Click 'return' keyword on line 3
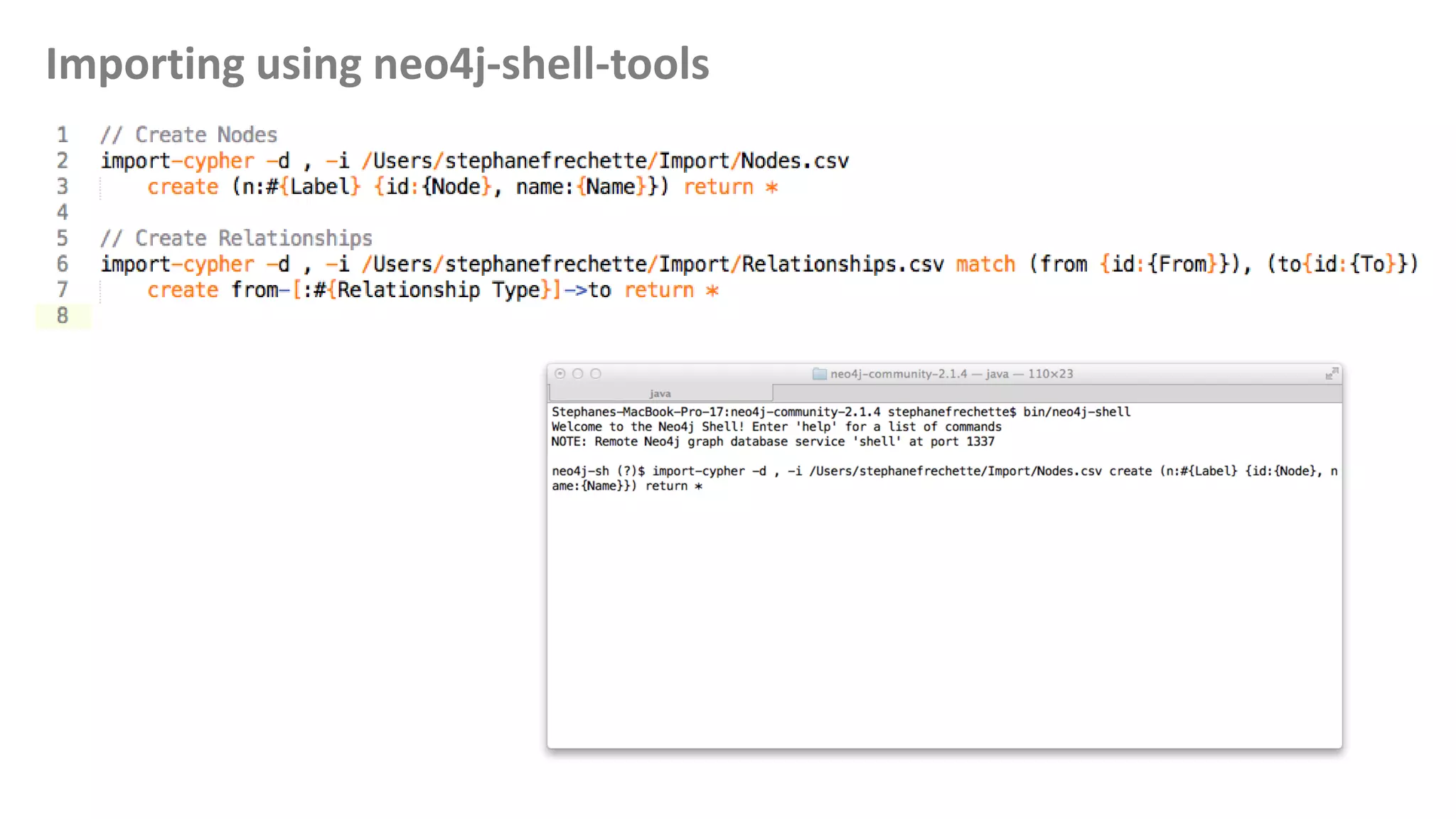 click(718, 187)
